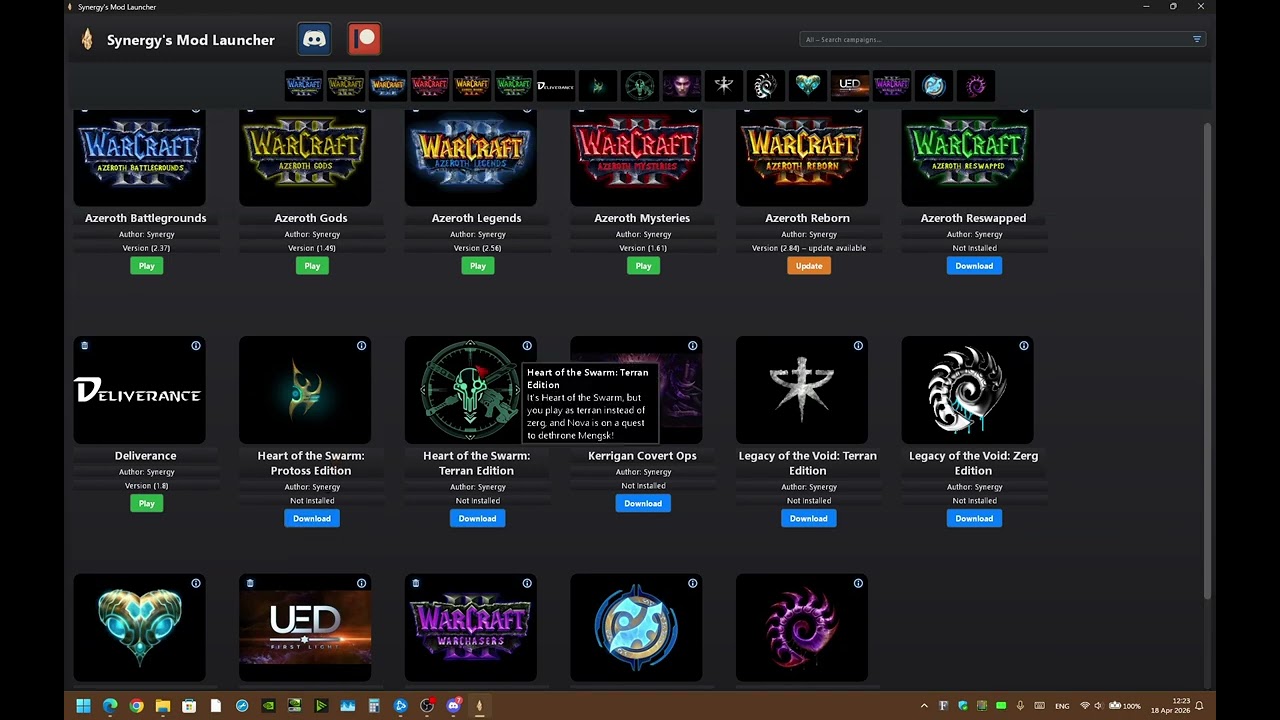Open the Discord link icon in header
Screen dimensions: 1280x720
coord(314,39)
